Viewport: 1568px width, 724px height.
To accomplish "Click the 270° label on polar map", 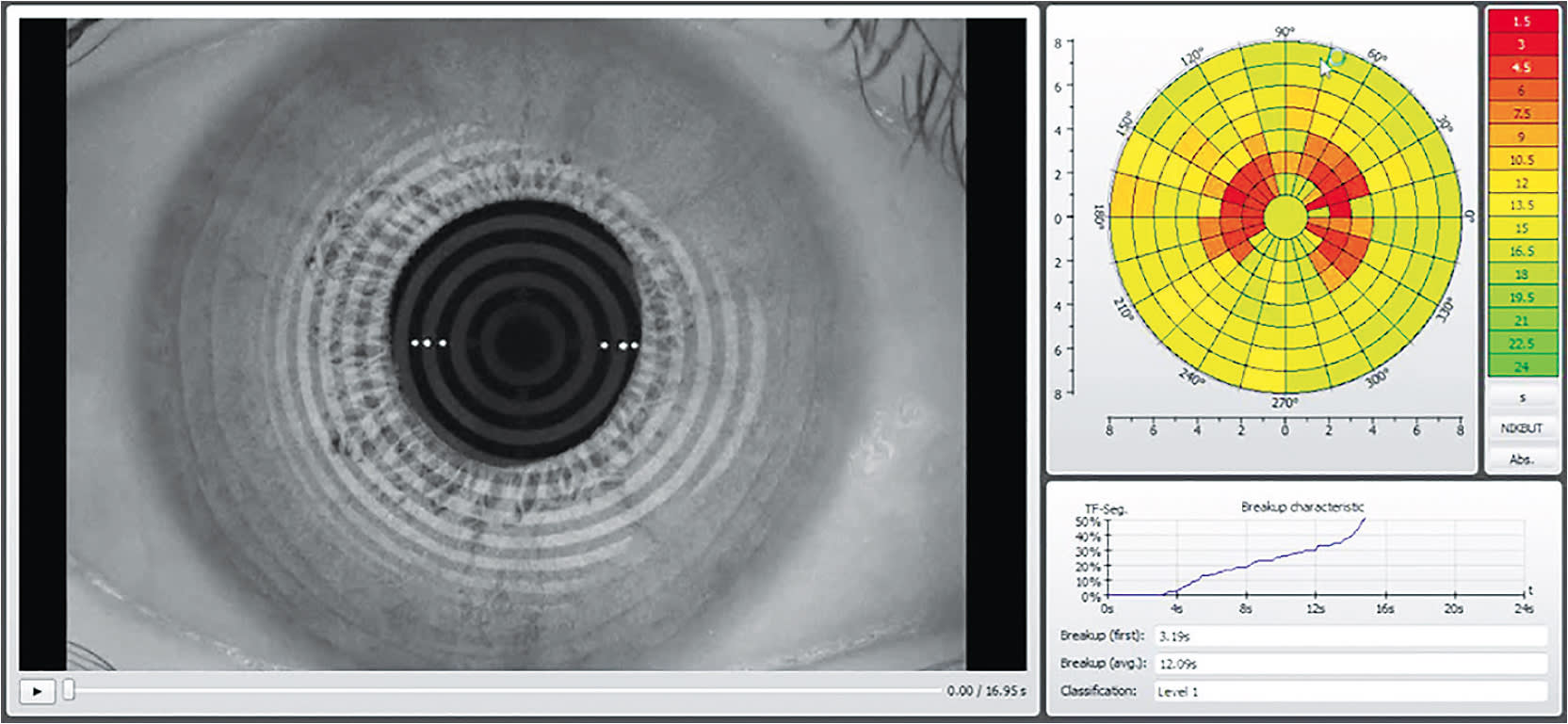I will 1285,402.
